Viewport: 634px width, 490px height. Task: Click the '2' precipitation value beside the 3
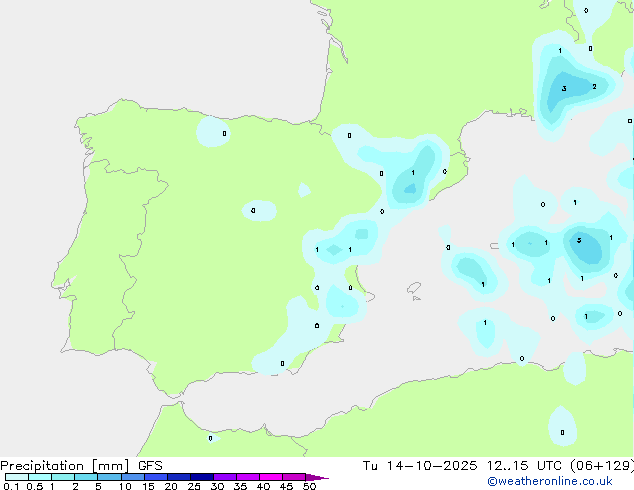coord(594,87)
